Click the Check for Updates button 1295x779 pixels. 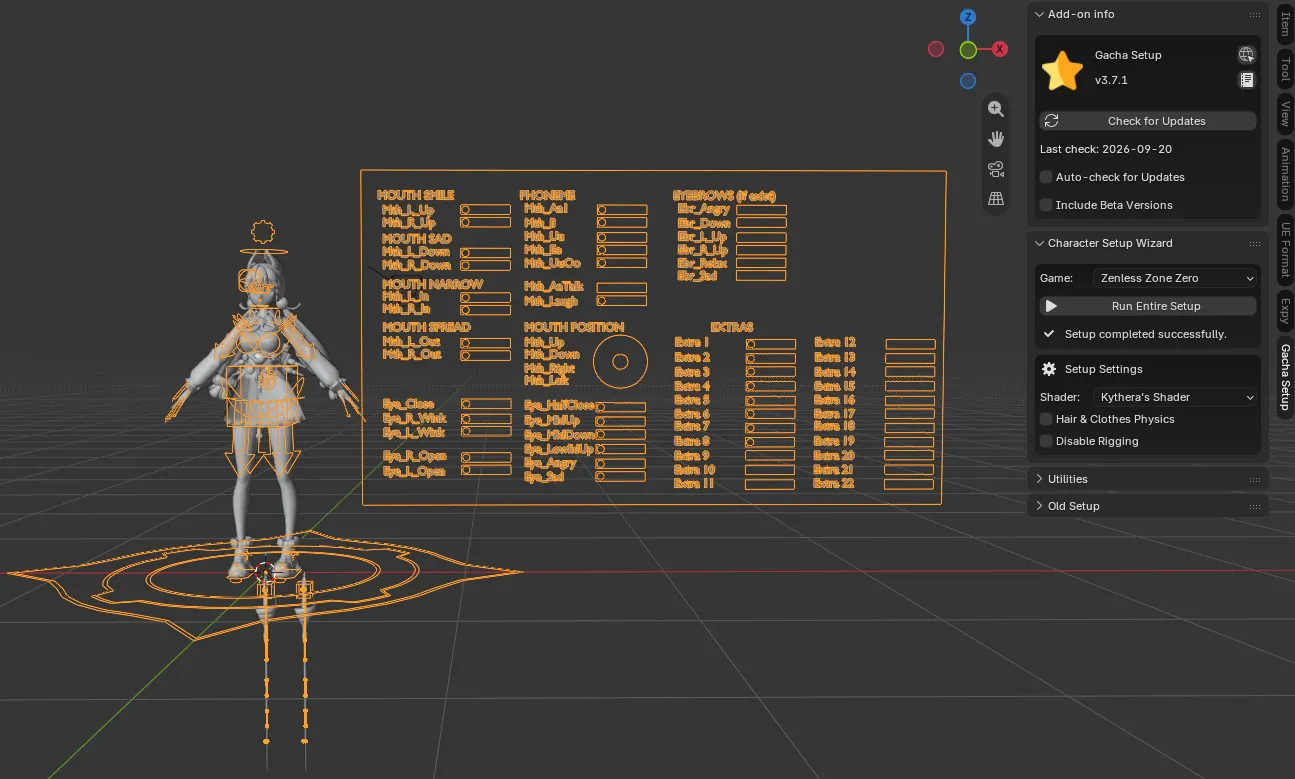[x=1148, y=121]
